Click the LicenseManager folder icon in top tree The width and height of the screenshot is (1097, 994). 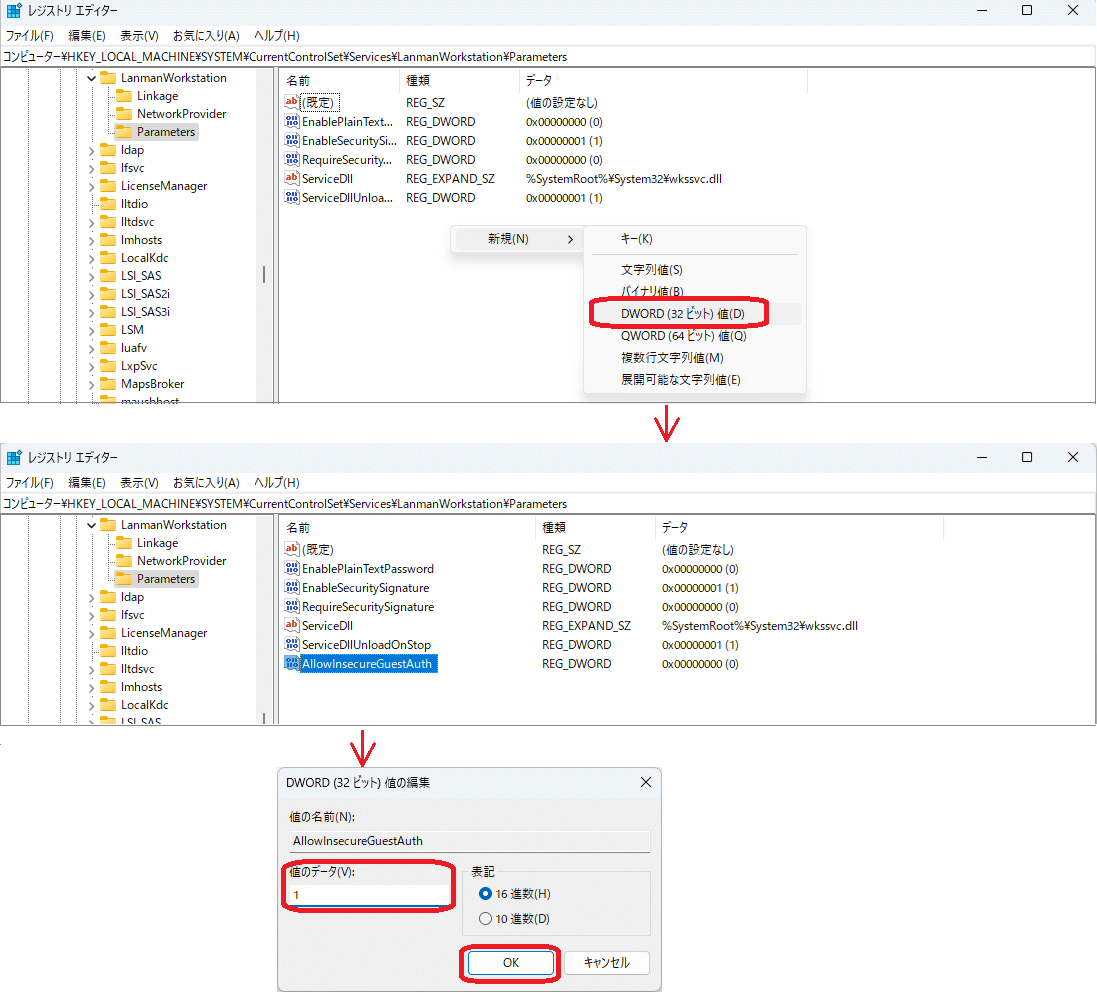click(108, 186)
